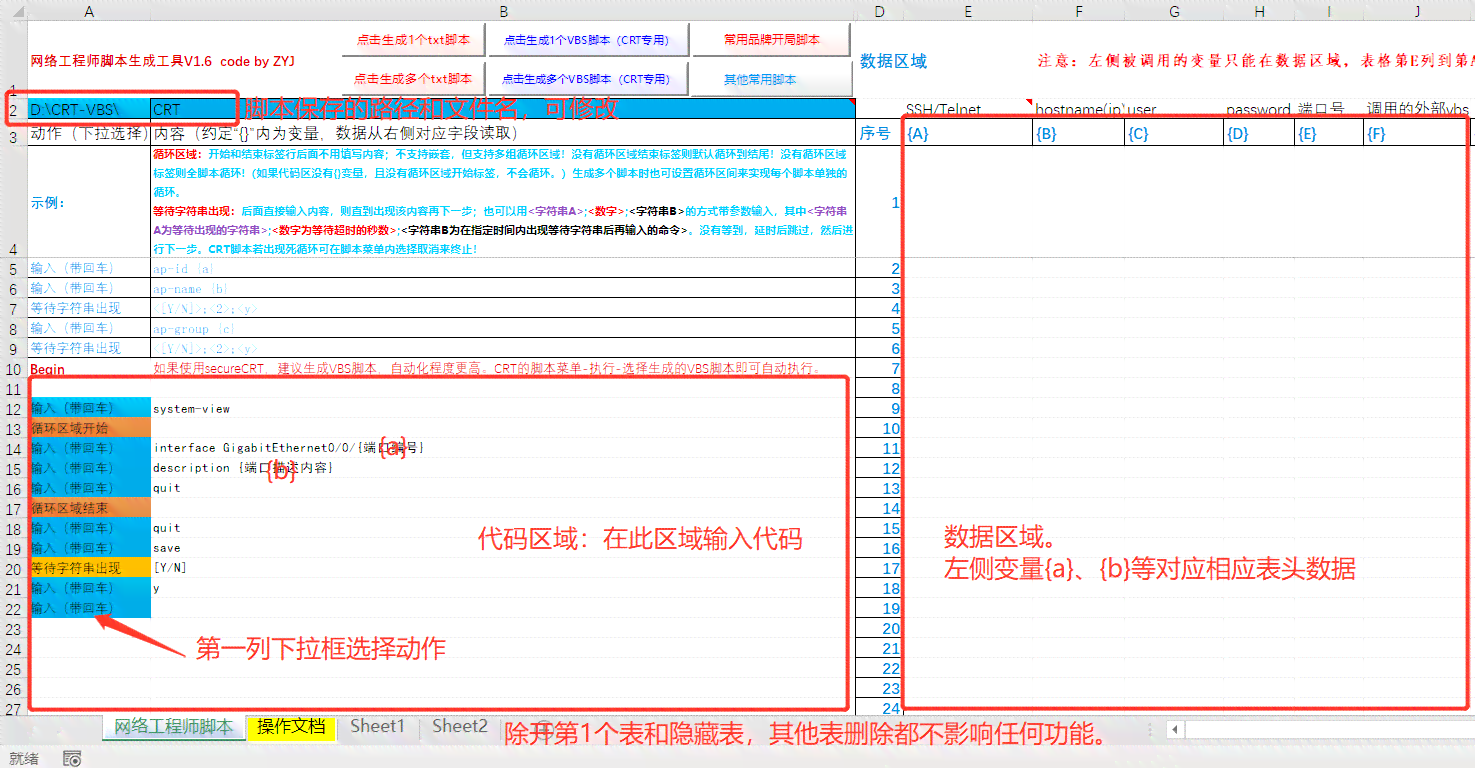Select the {D} variable header cell
This screenshot has width=1475, height=768.
pos(1259,133)
